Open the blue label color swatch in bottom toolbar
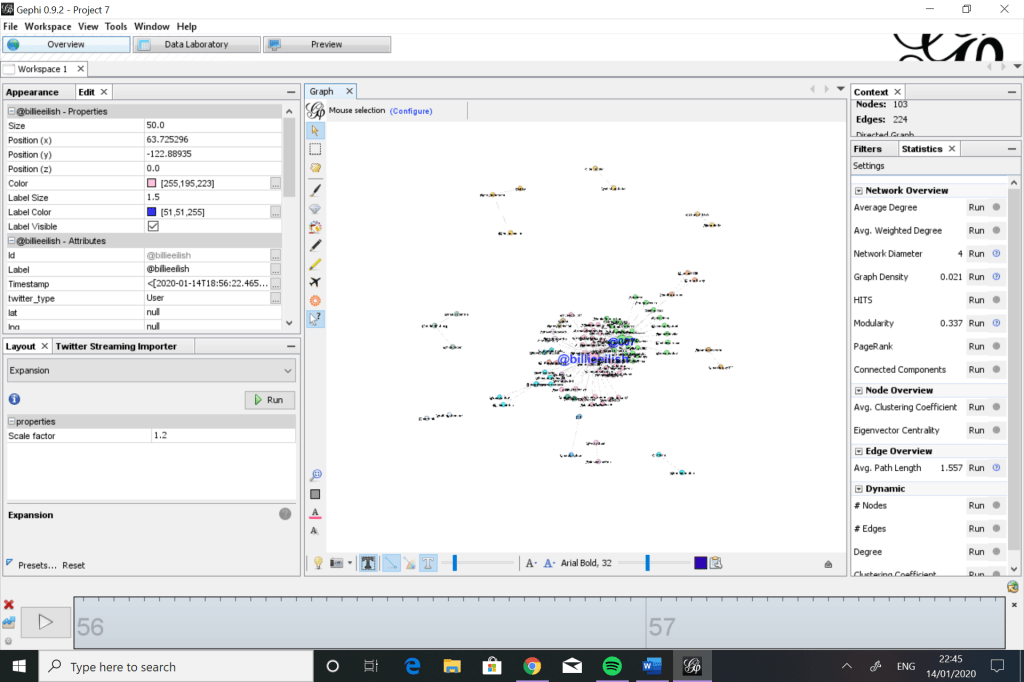The width and height of the screenshot is (1024, 682). click(x=700, y=563)
